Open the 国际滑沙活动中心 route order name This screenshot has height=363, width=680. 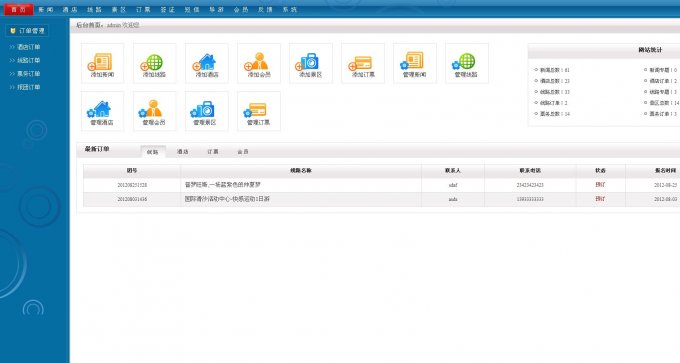(x=227, y=199)
